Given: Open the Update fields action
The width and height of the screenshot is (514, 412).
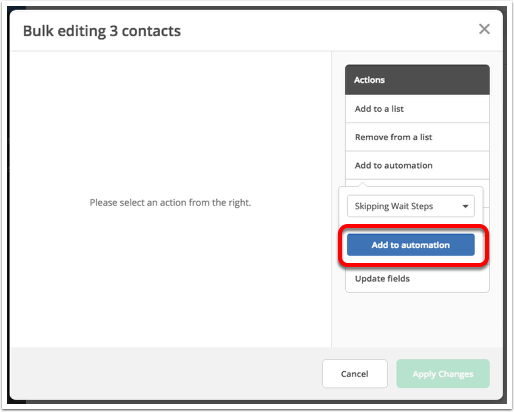Looking at the screenshot, I should coord(417,279).
